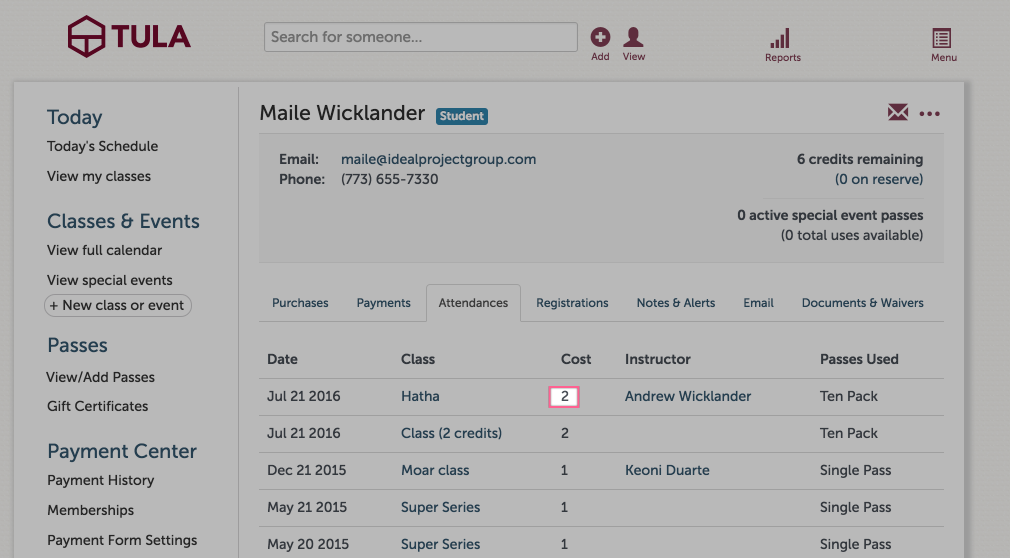Click the maile@idealprojectgroup.com email link
Viewport: 1010px width, 558px height.
click(x=438, y=159)
